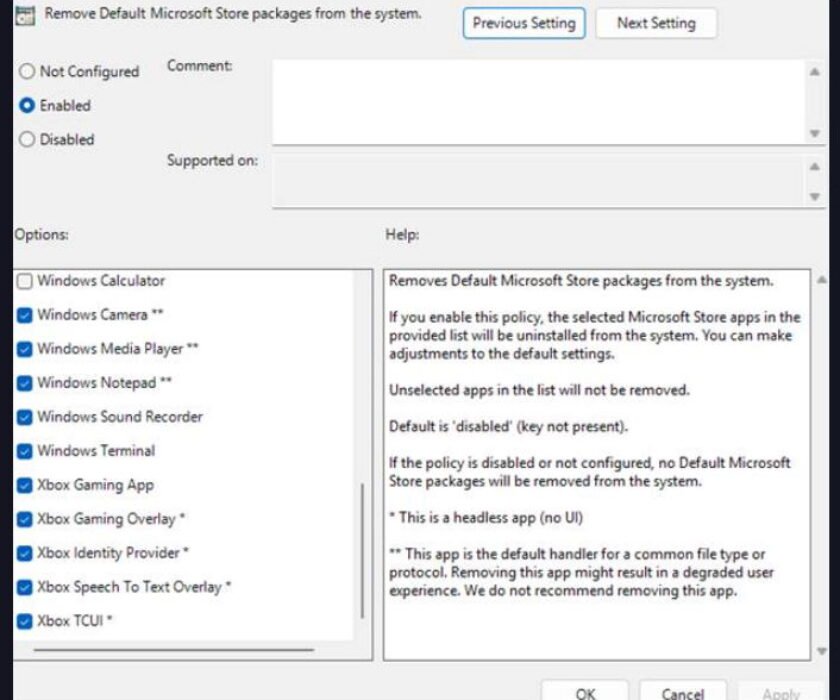Uncheck the Xbox Identity Provider checkbox
This screenshot has width=840, height=700.
(x=25, y=553)
